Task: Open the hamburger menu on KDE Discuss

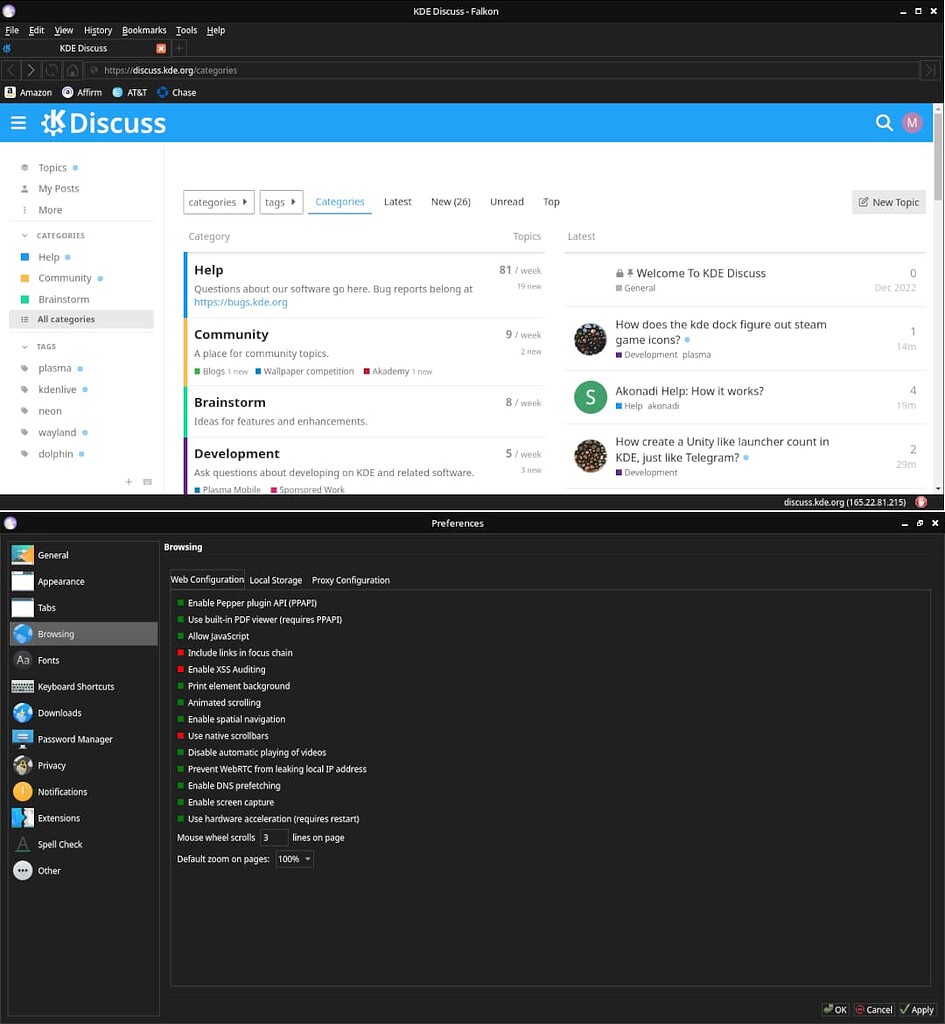Action: click(x=18, y=123)
